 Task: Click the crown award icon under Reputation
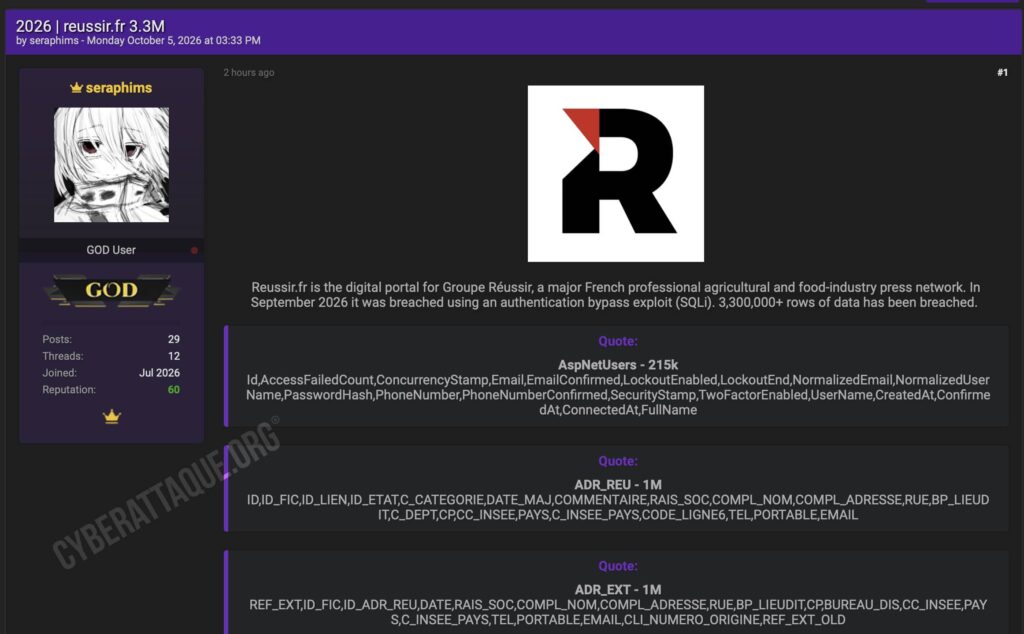pyautogui.click(x=112, y=416)
